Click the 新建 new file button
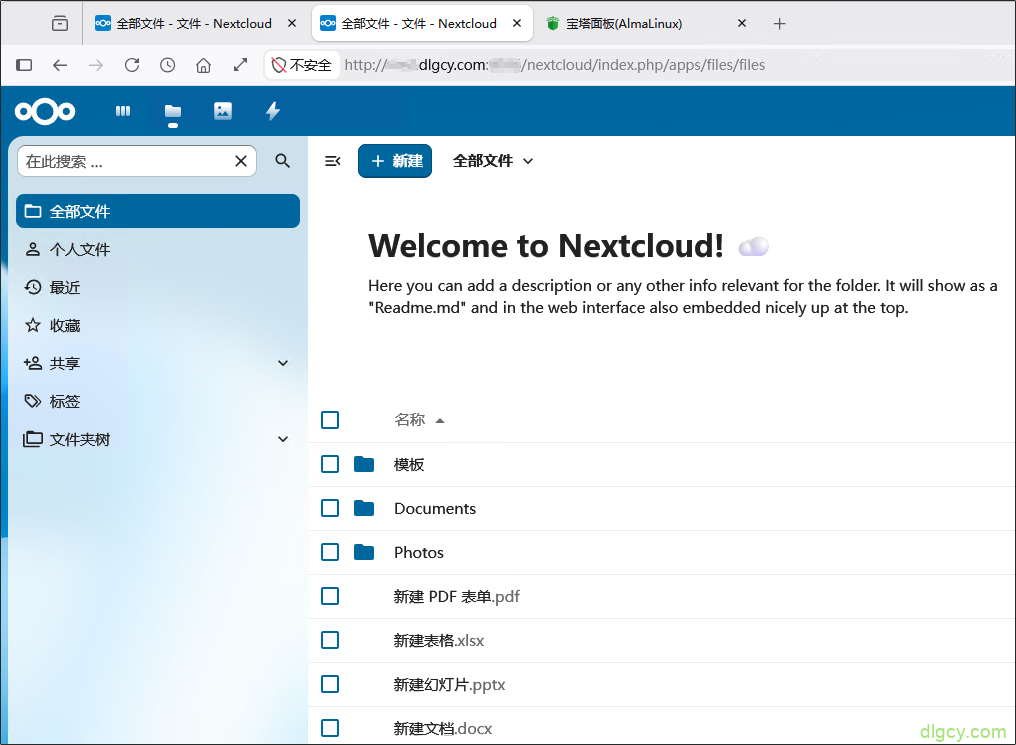The height and width of the screenshot is (745, 1016). (395, 161)
